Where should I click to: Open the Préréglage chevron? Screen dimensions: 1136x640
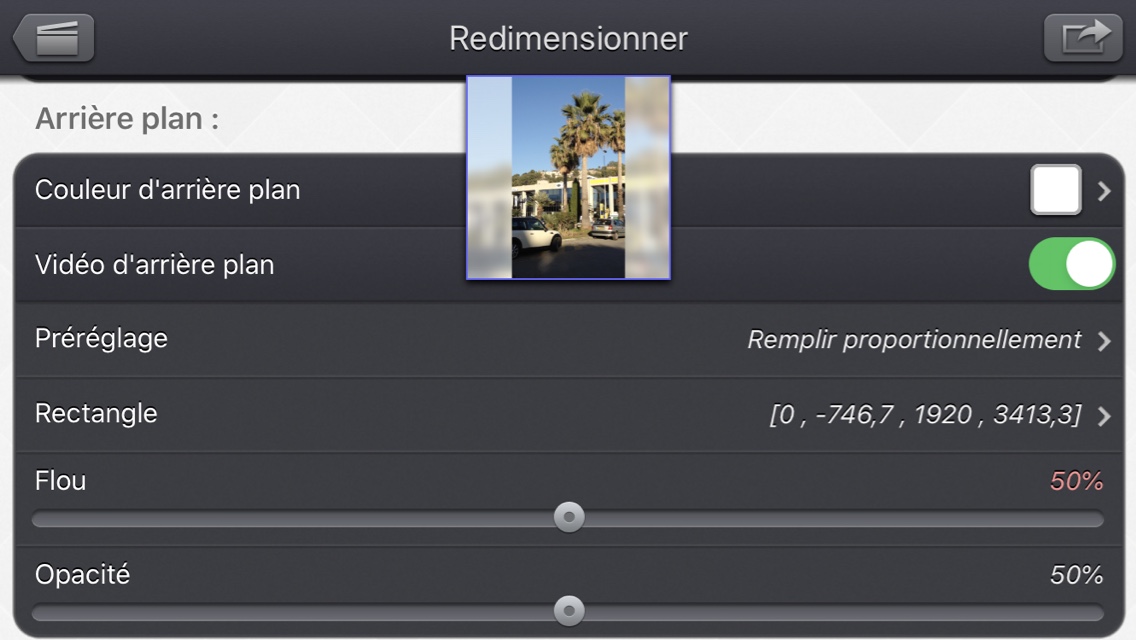[1103, 341]
